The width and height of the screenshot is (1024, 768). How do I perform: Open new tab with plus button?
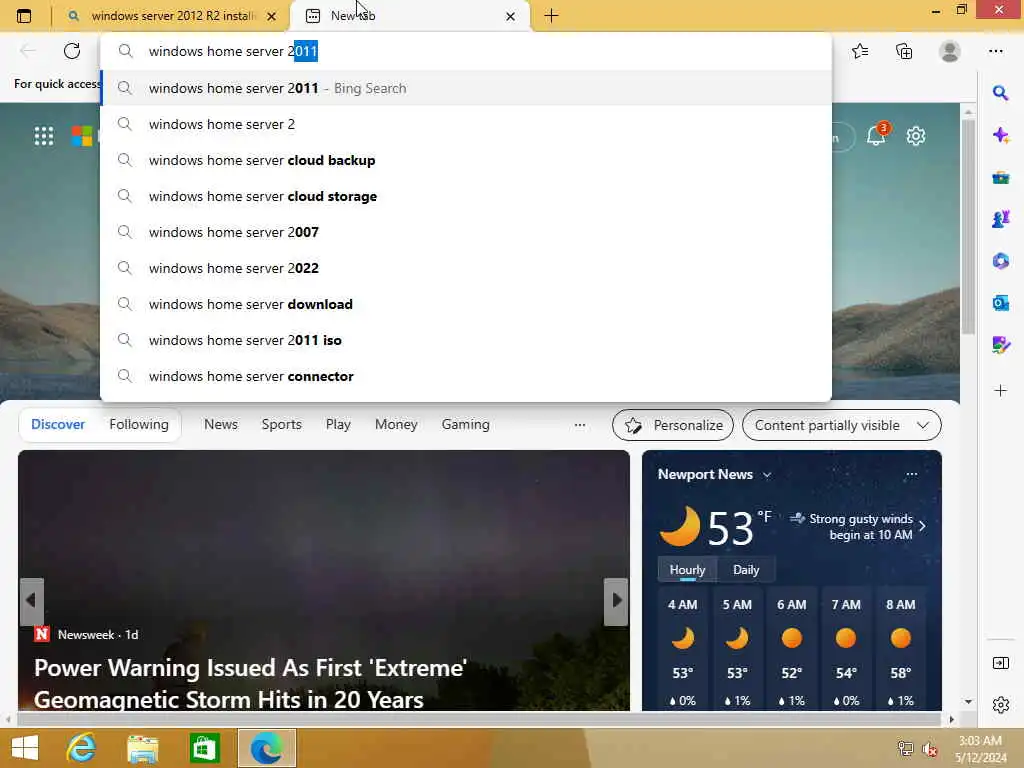point(551,16)
